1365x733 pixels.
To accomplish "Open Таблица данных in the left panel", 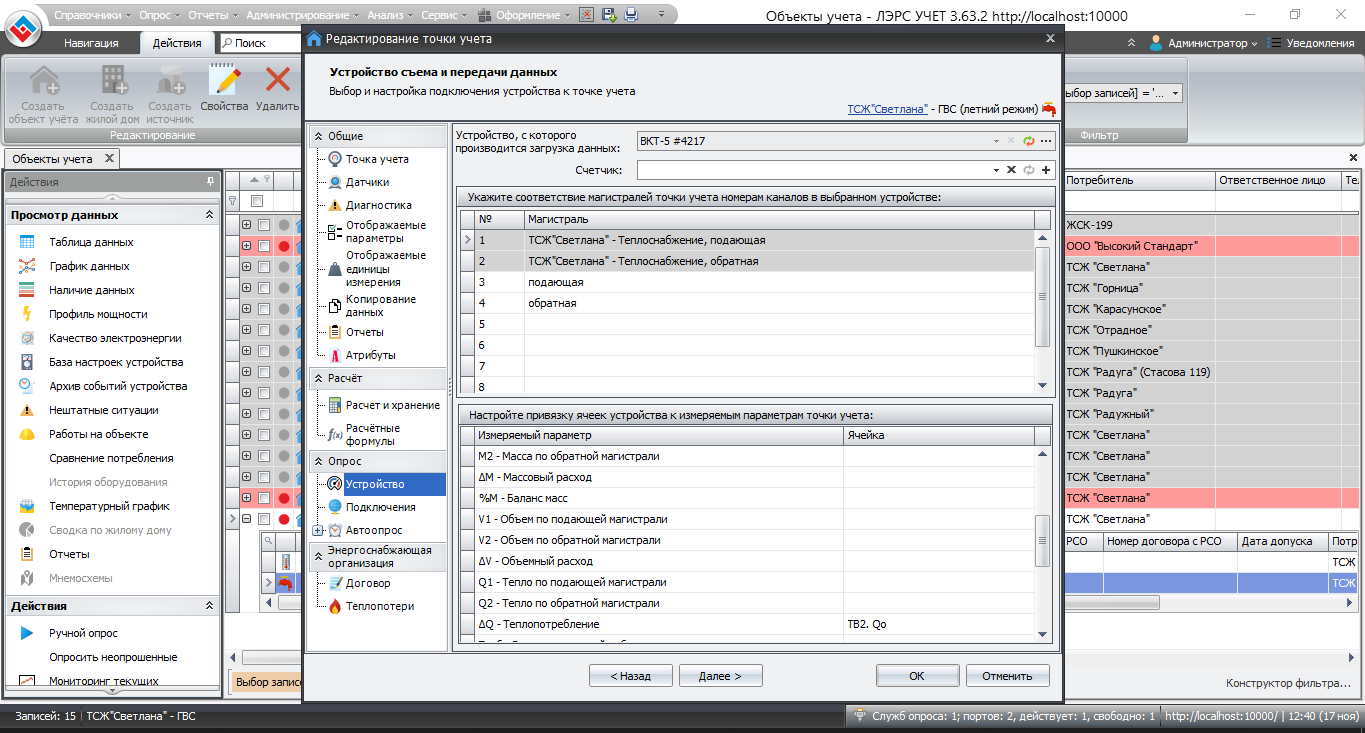I will coord(91,242).
